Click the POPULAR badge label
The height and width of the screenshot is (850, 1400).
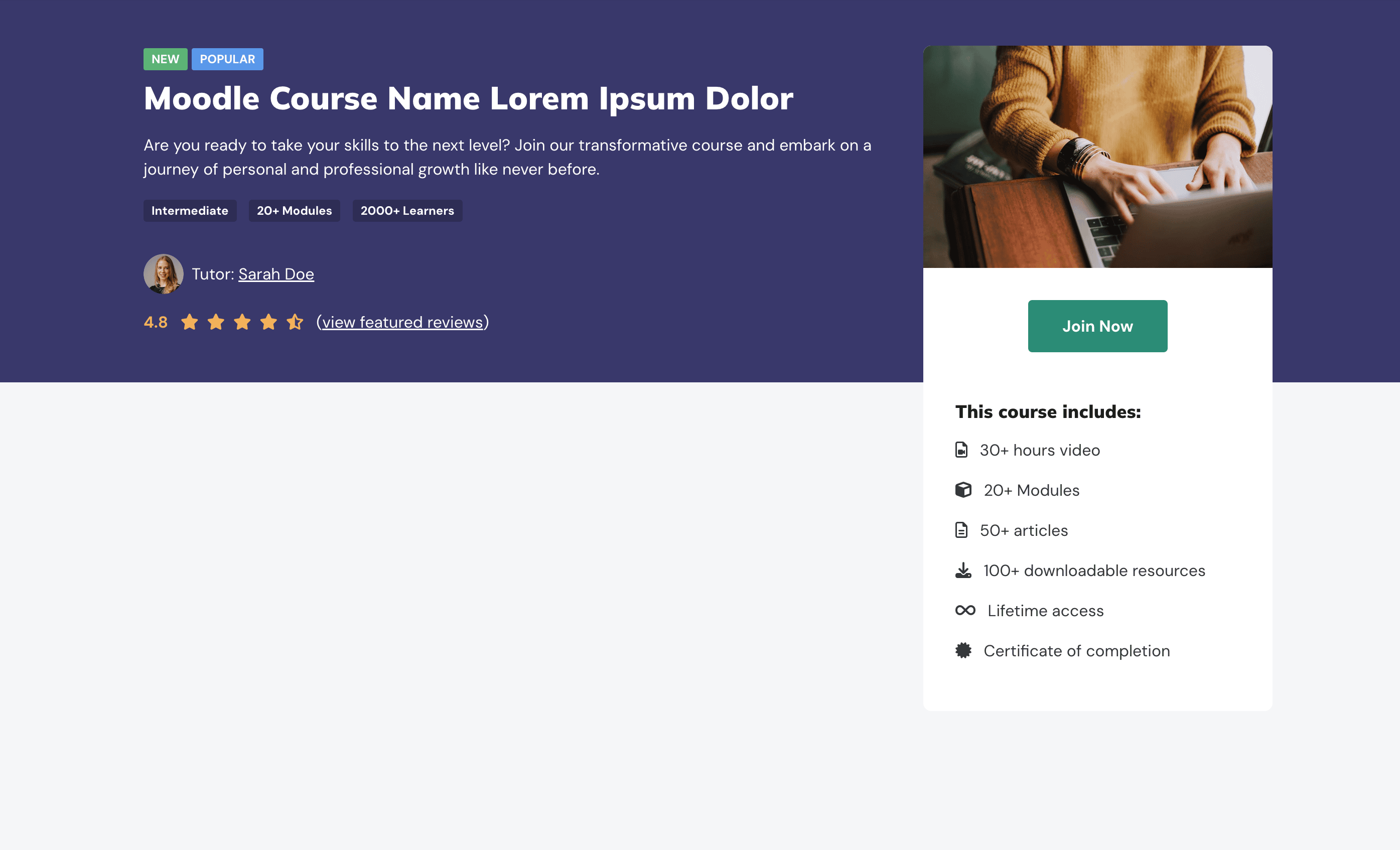(x=227, y=58)
